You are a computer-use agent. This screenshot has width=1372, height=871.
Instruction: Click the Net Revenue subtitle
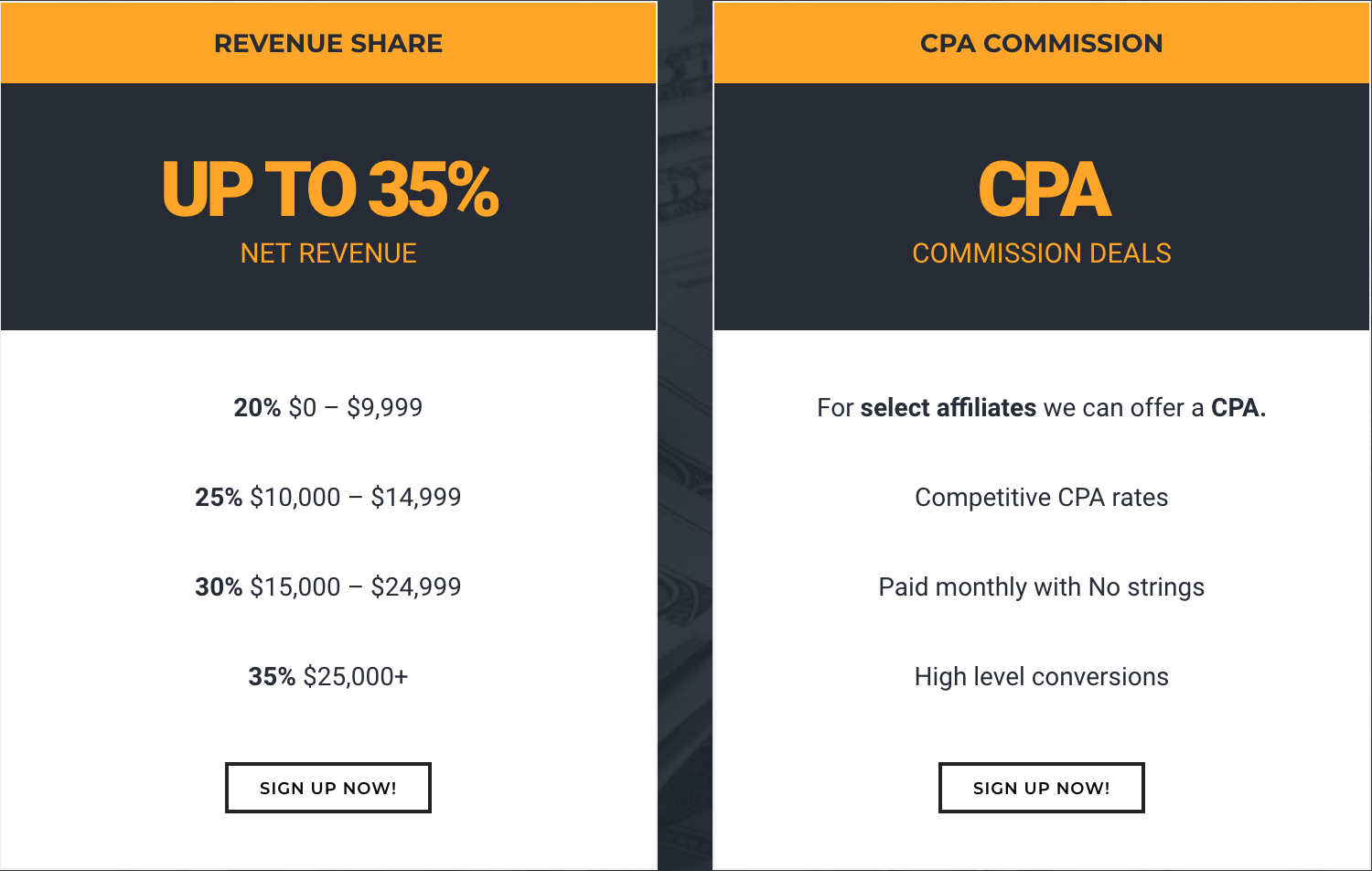click(328, 253)
